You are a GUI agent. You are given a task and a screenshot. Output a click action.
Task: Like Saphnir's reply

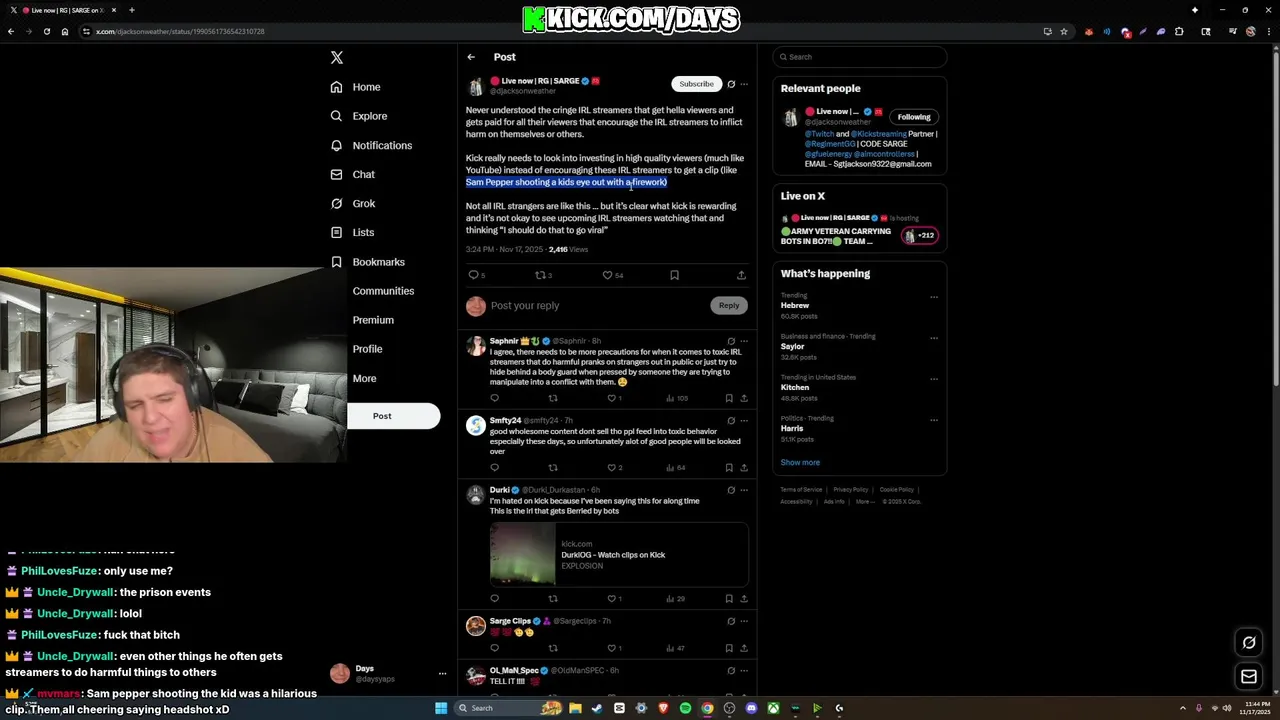tap(612, 398)
